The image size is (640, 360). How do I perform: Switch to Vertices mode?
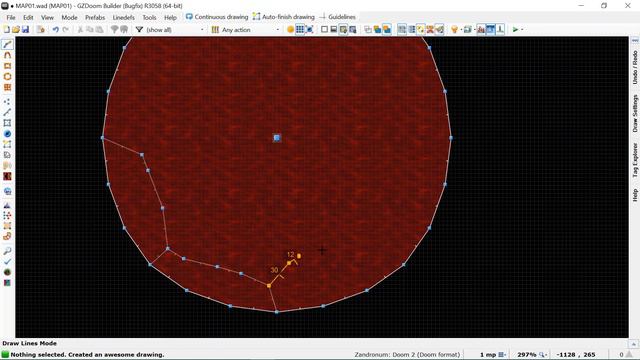coord(7,101)
